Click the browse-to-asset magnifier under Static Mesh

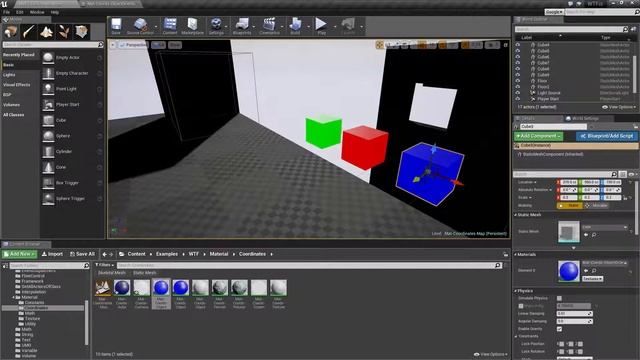(x=594, y=235)
